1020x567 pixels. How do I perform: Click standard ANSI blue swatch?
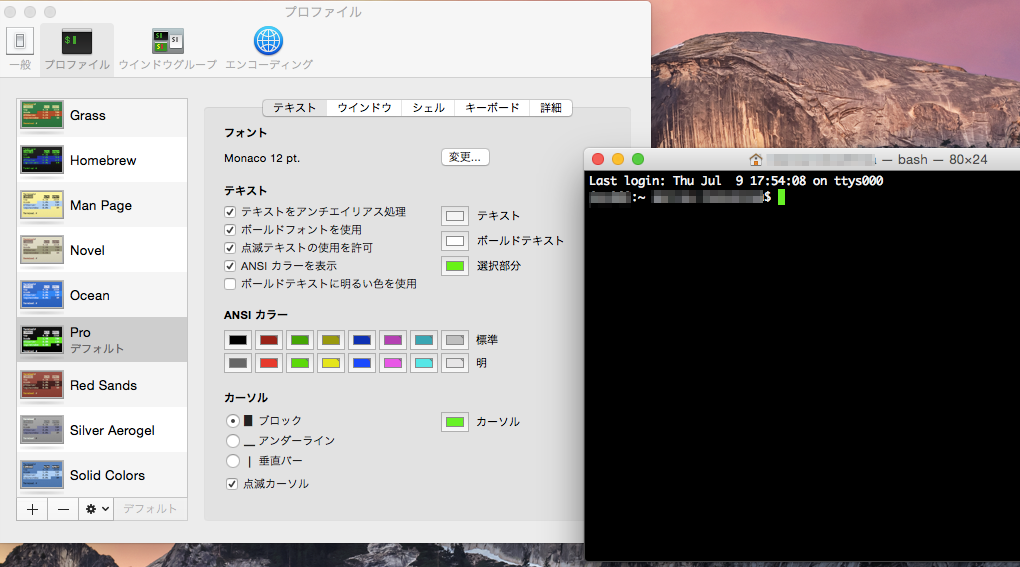point(362,339)
